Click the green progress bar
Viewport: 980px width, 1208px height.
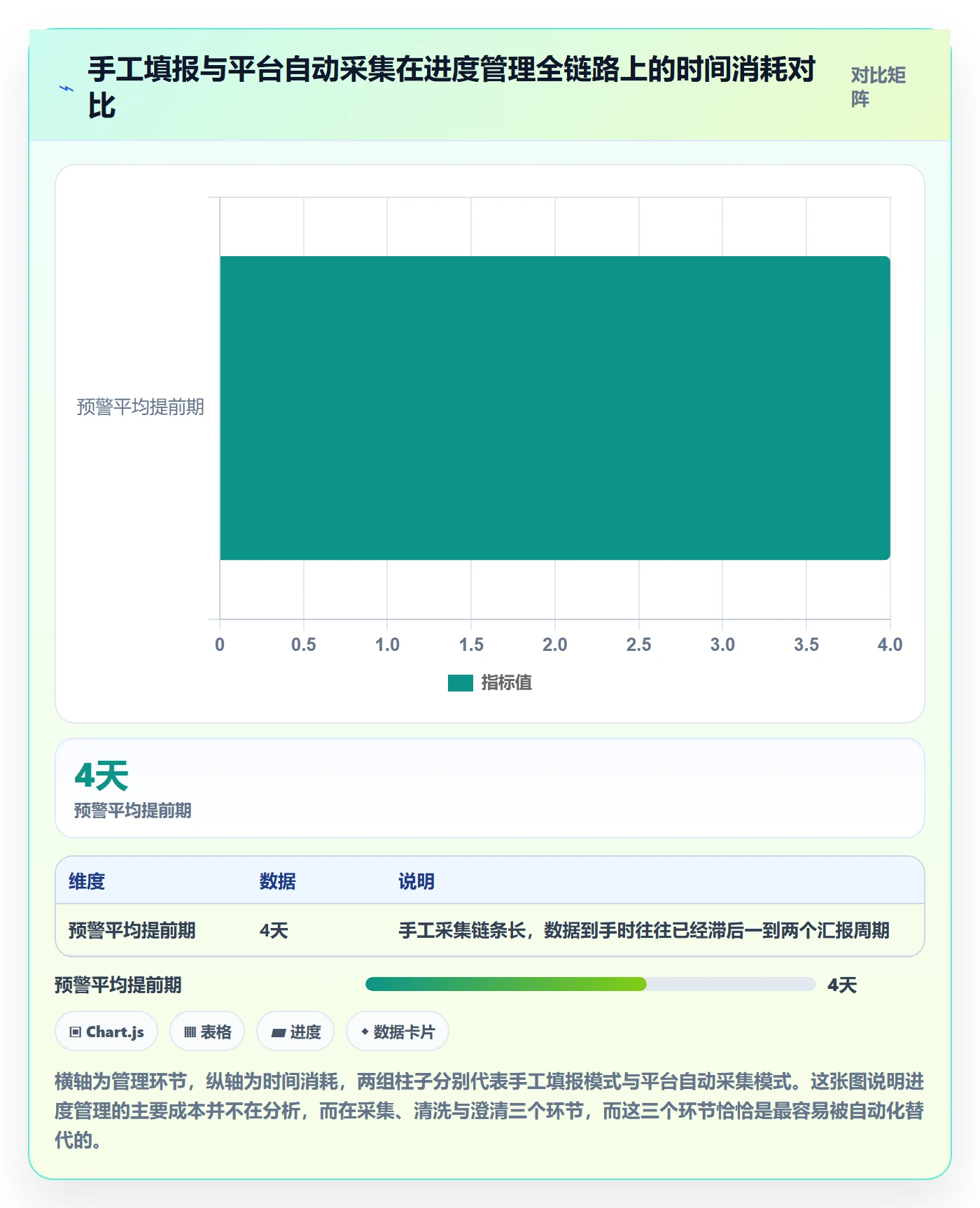pyautogui.click(x=591, y=984)
